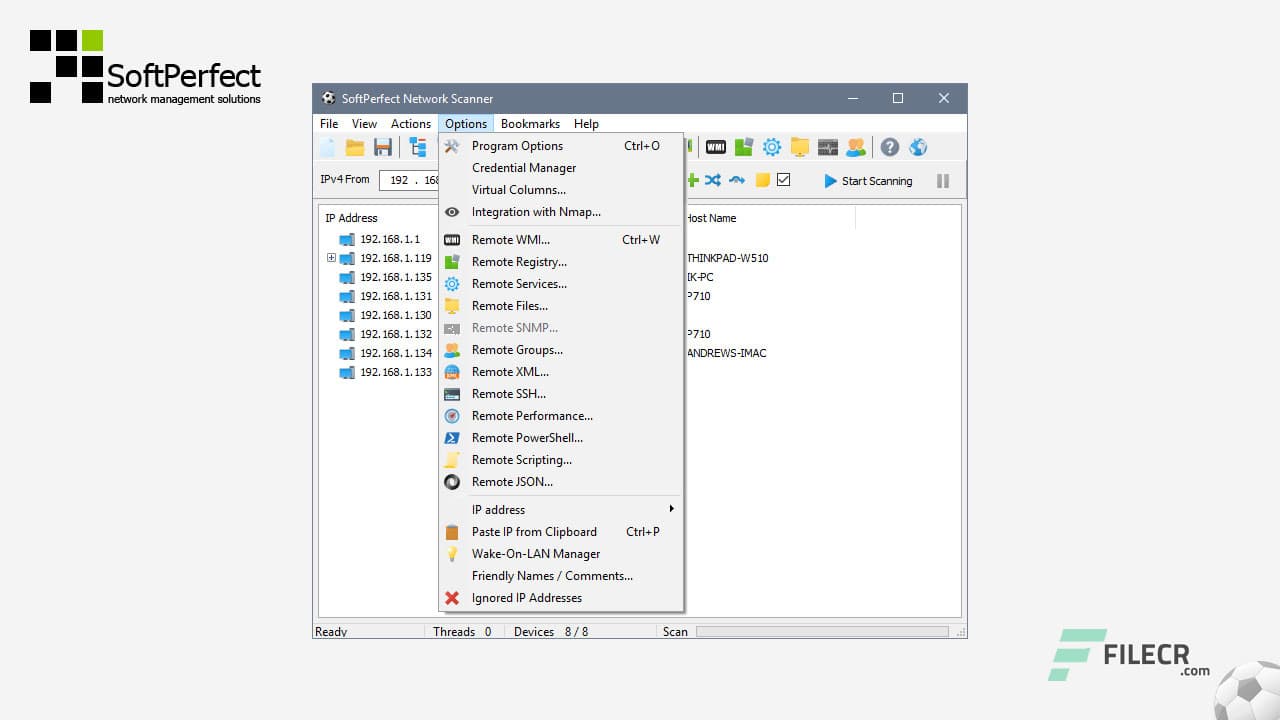The width and height of the screenshot is (1280, 720).
Task: Open the Bookmarks menu
Action: (x=530, y=123)
